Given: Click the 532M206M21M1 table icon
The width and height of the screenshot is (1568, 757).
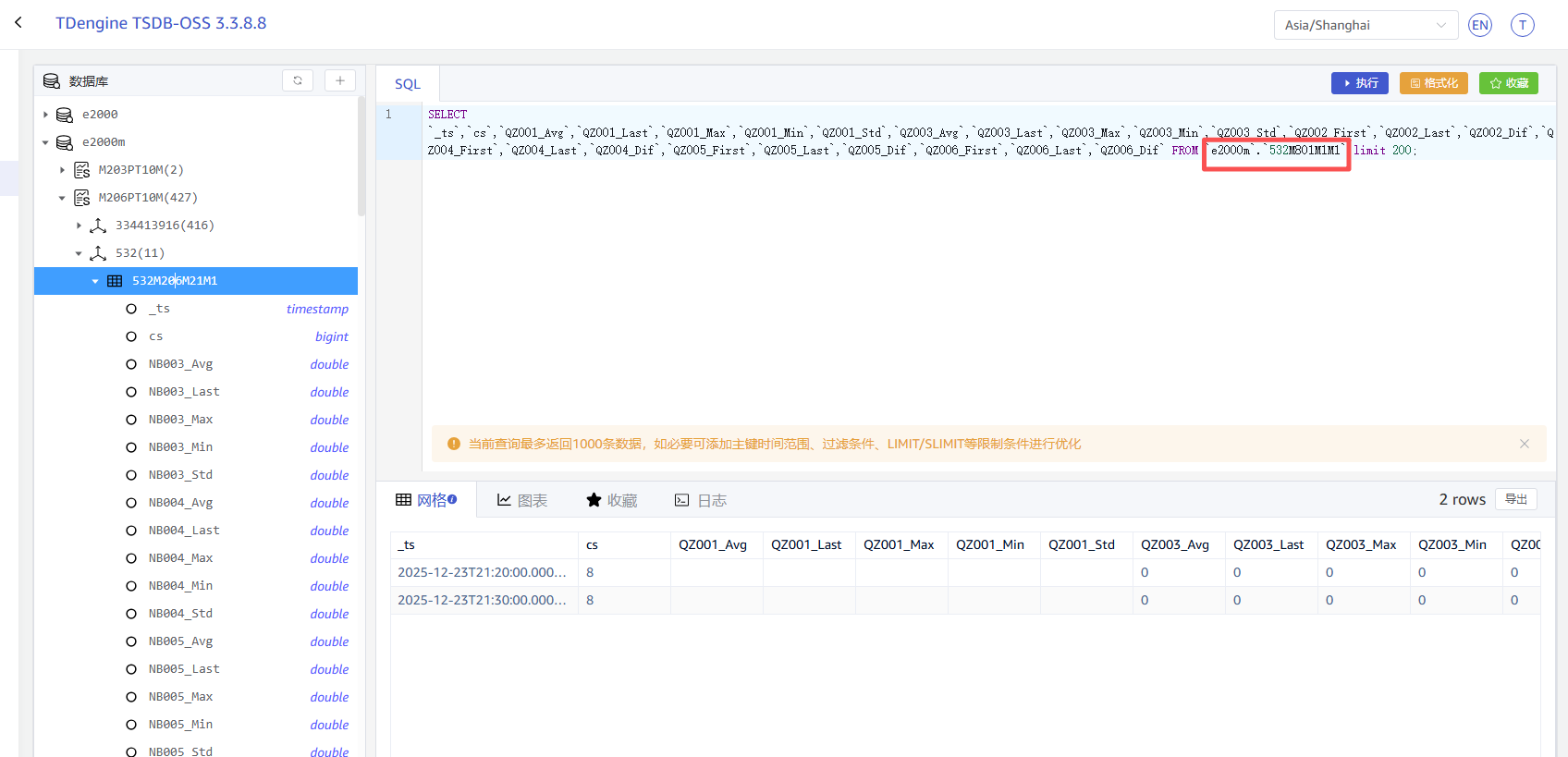Looking at the screenshot, I should coord(115,281).
